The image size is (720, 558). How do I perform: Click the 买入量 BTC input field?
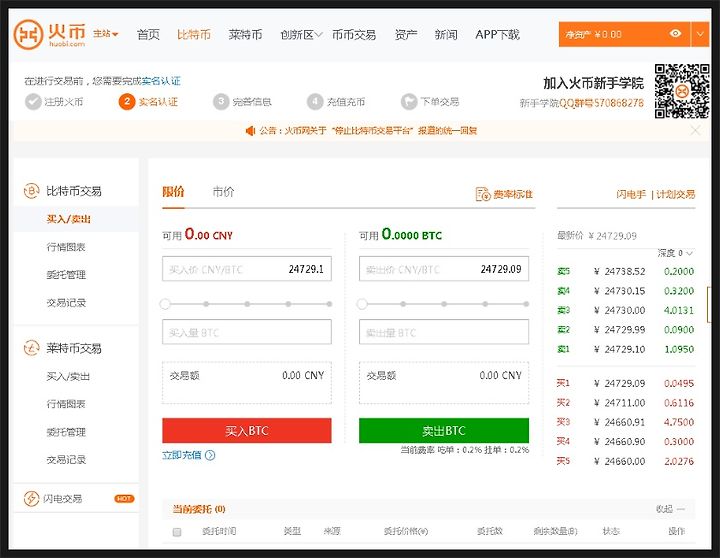point(247,332)
